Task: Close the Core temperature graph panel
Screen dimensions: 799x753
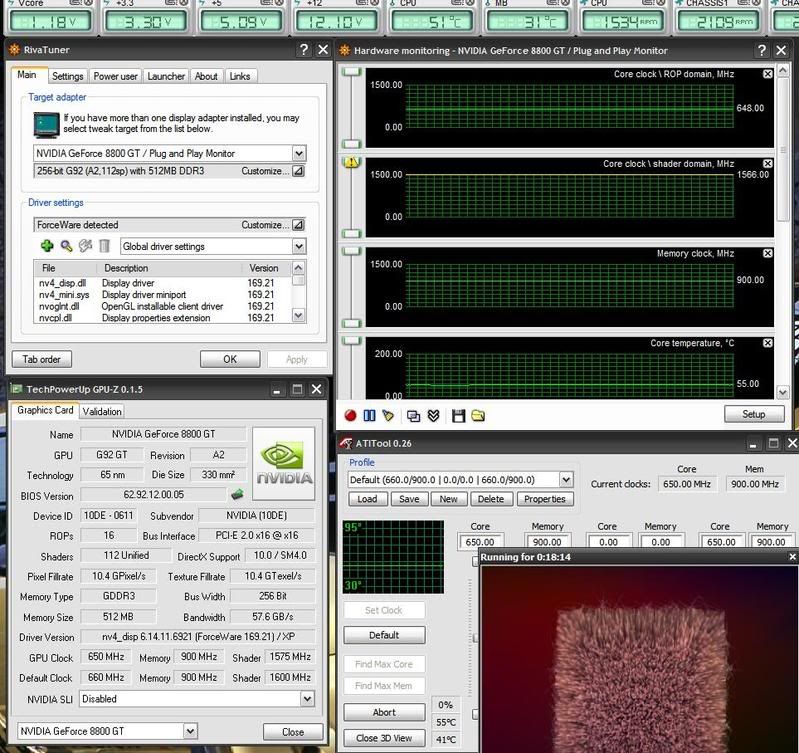Action: (767, 343)
